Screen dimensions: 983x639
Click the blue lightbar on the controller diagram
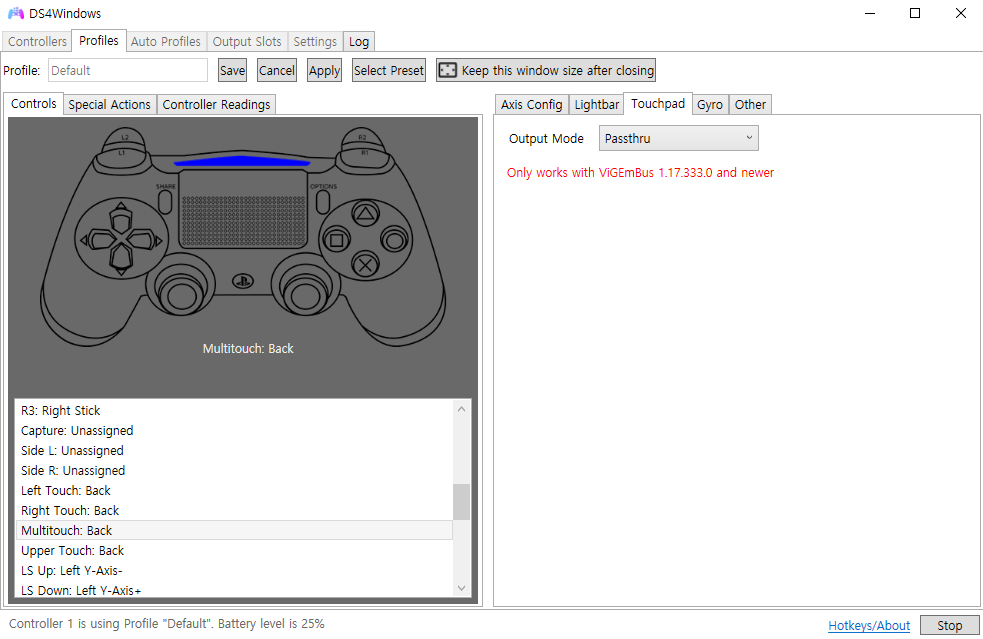coord(243,161)
